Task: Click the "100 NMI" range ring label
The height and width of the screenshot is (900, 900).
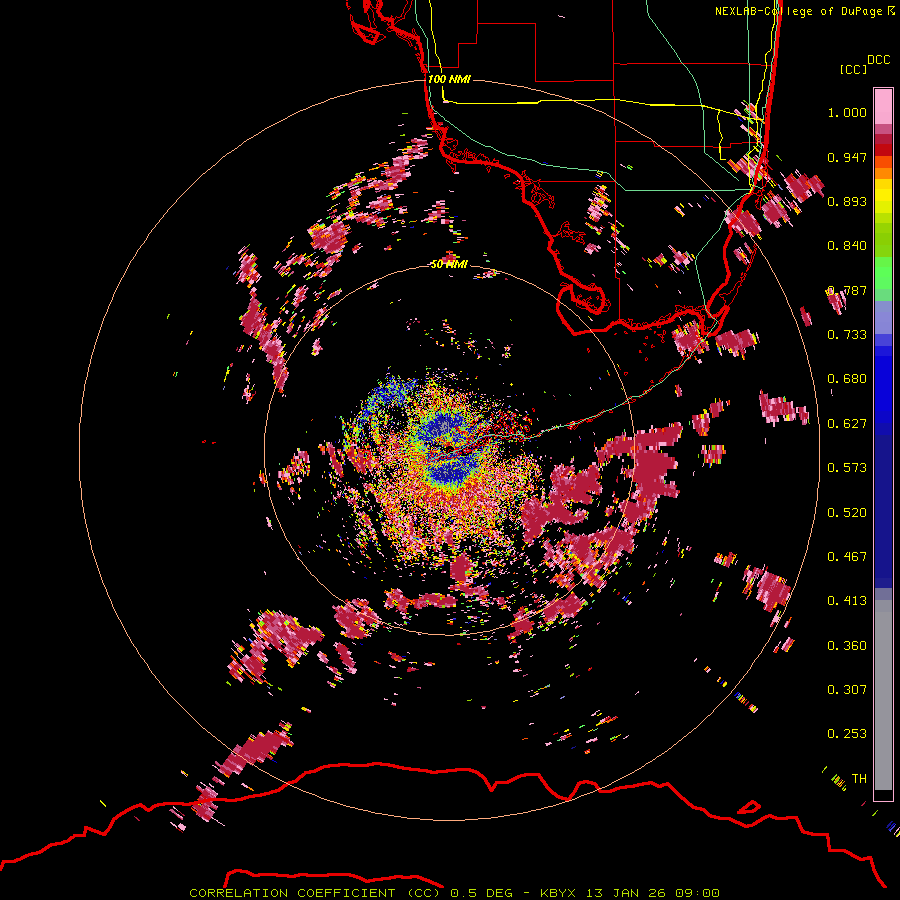Action: pos(449,79)
